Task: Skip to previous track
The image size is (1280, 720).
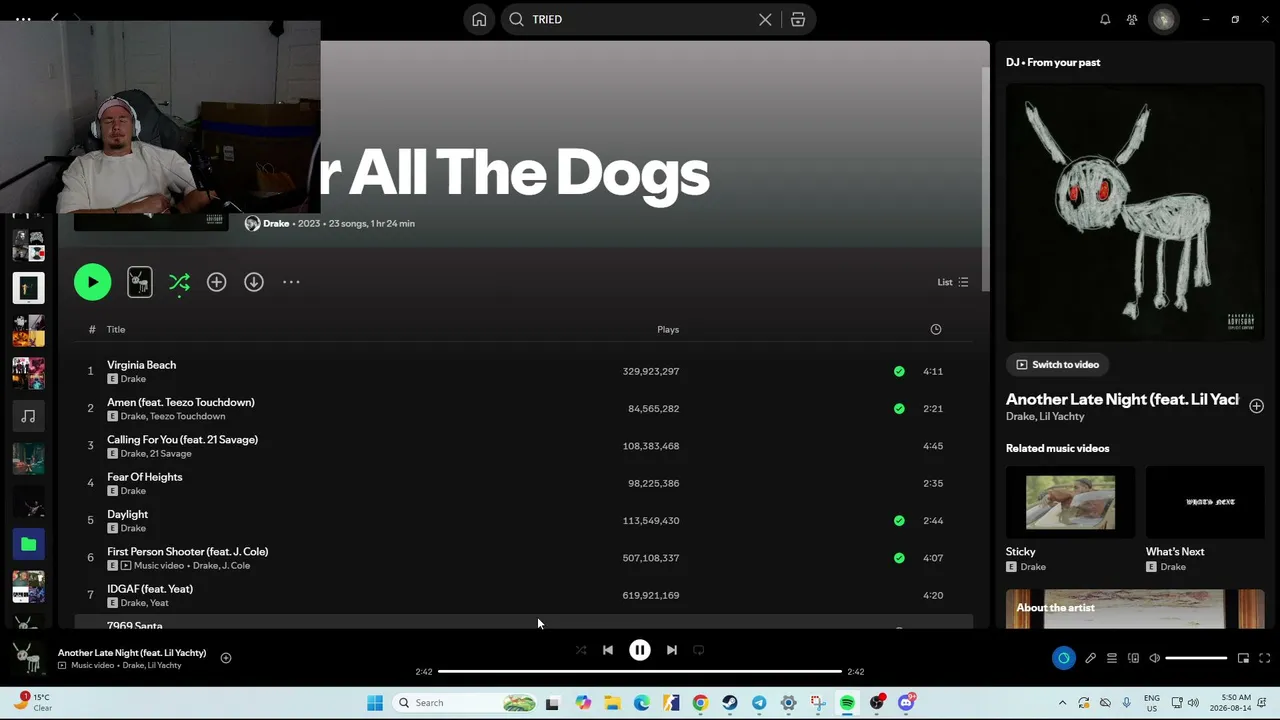Action: (608, 650)
